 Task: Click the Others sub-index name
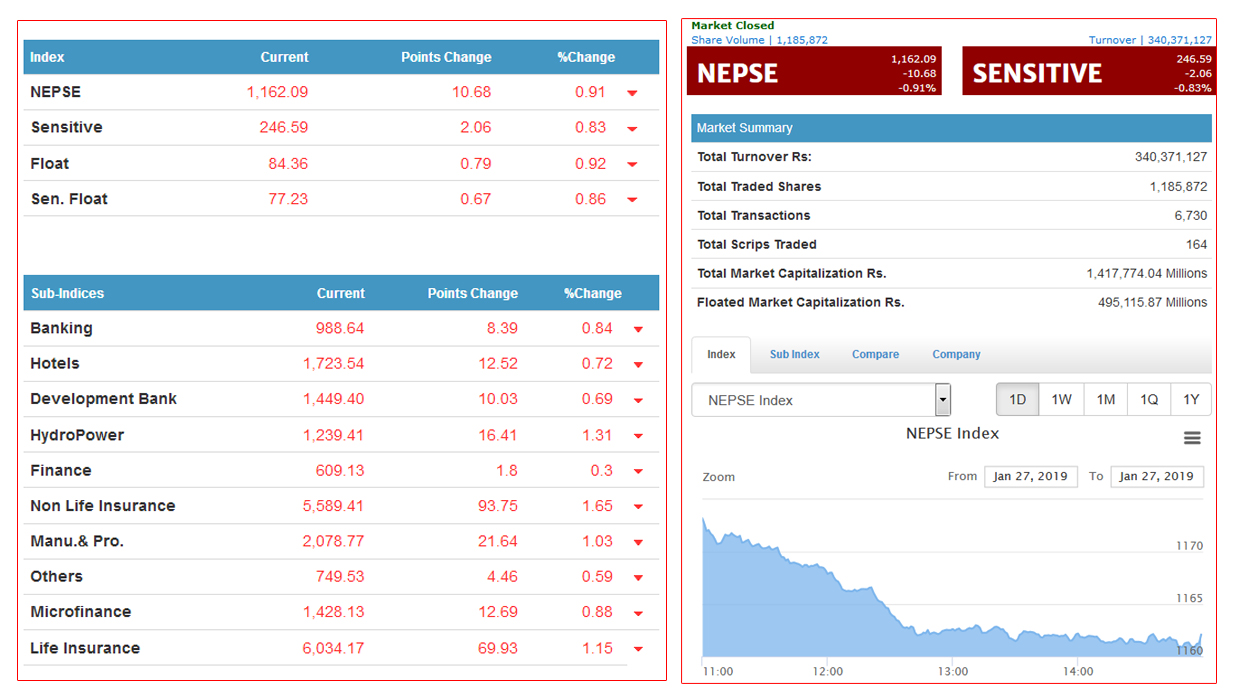click(57, 576)
